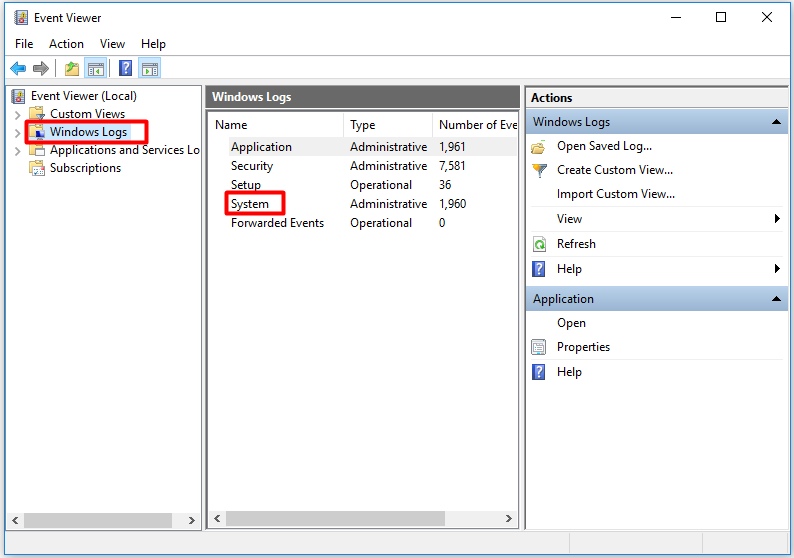Screen dimensions: 794x558
Task: Click the Event Viewer (Local) root icon
Action: click(x=19, y=96)
